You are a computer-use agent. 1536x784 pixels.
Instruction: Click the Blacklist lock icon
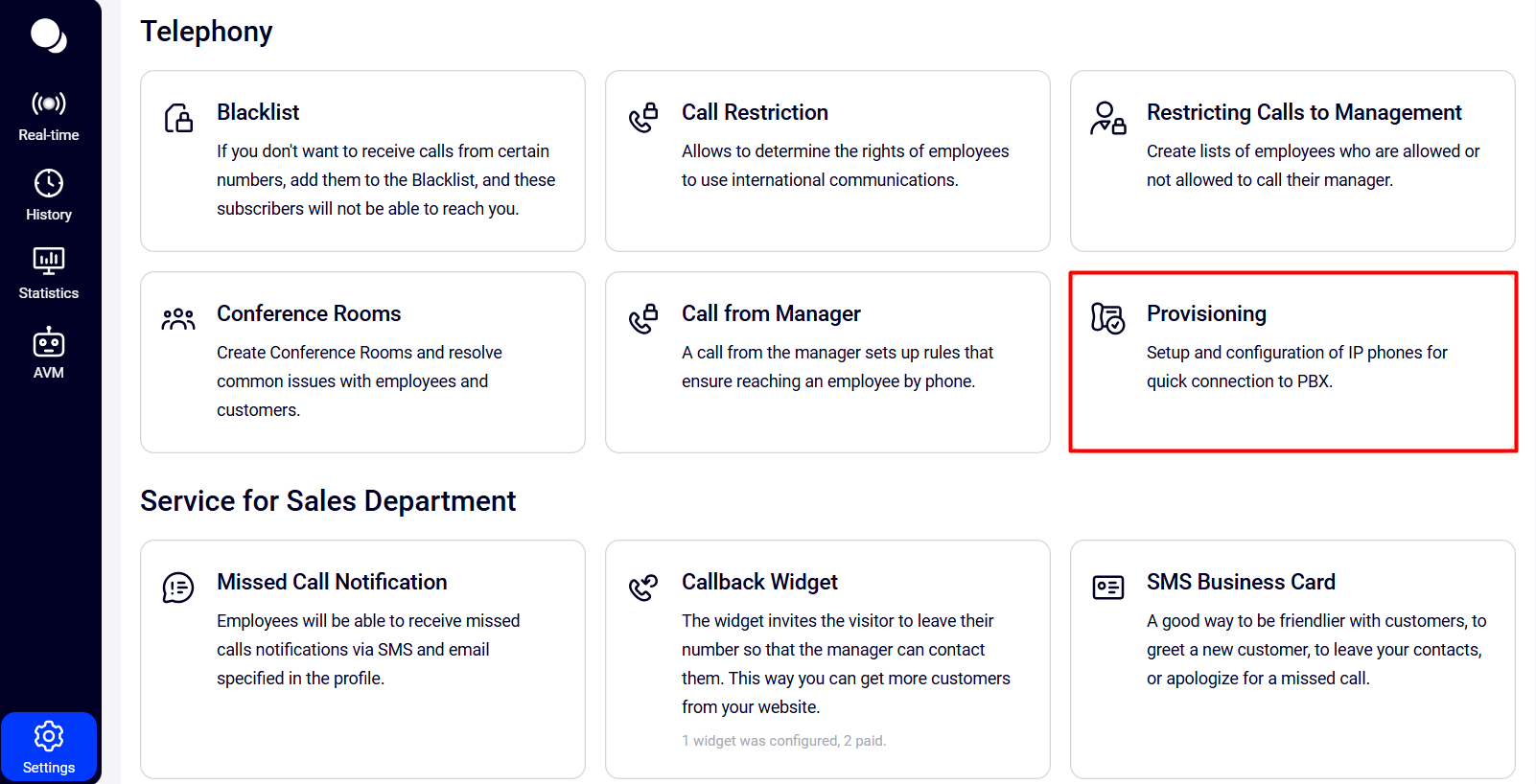(x=178, y=118)
